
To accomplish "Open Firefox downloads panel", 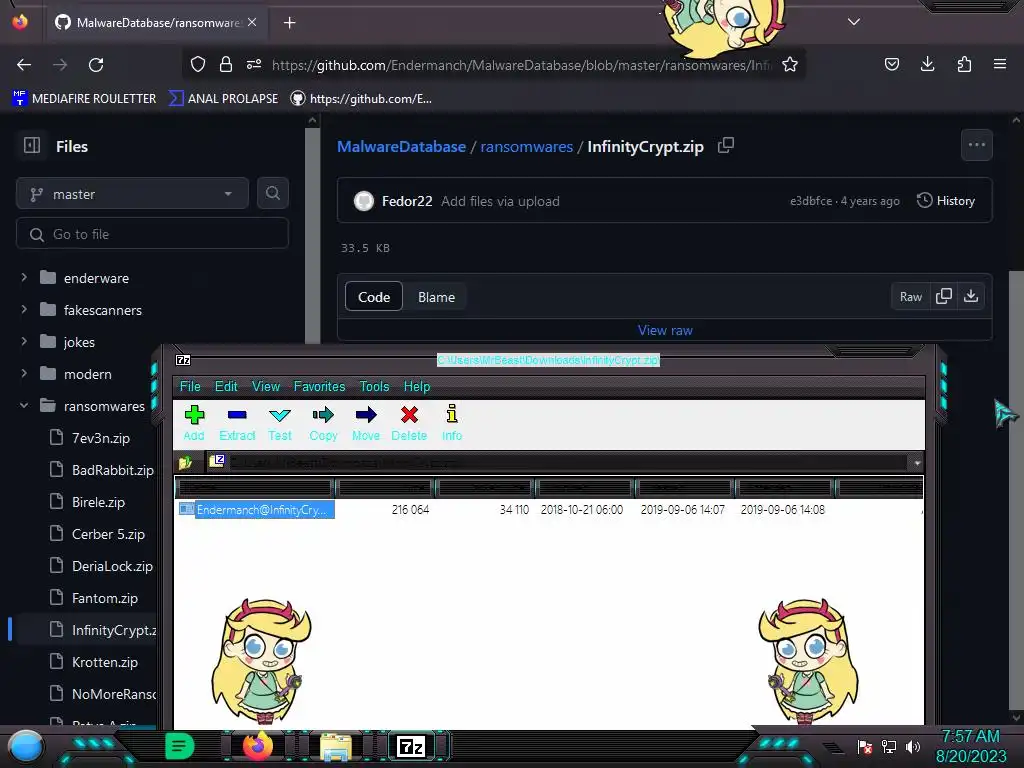I will [x=927, y=64].
